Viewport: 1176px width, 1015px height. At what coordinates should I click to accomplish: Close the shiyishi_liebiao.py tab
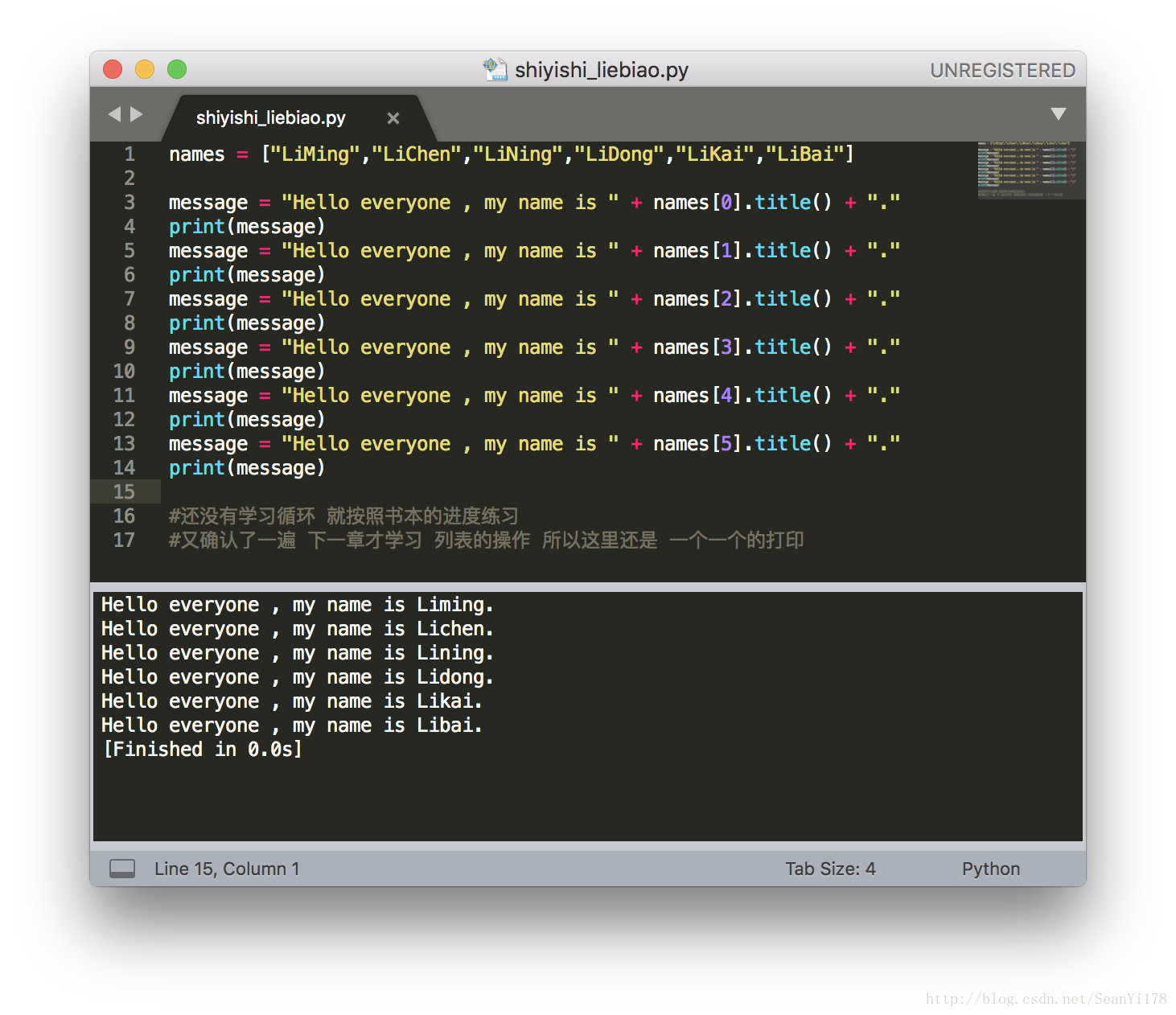(393, 118)
